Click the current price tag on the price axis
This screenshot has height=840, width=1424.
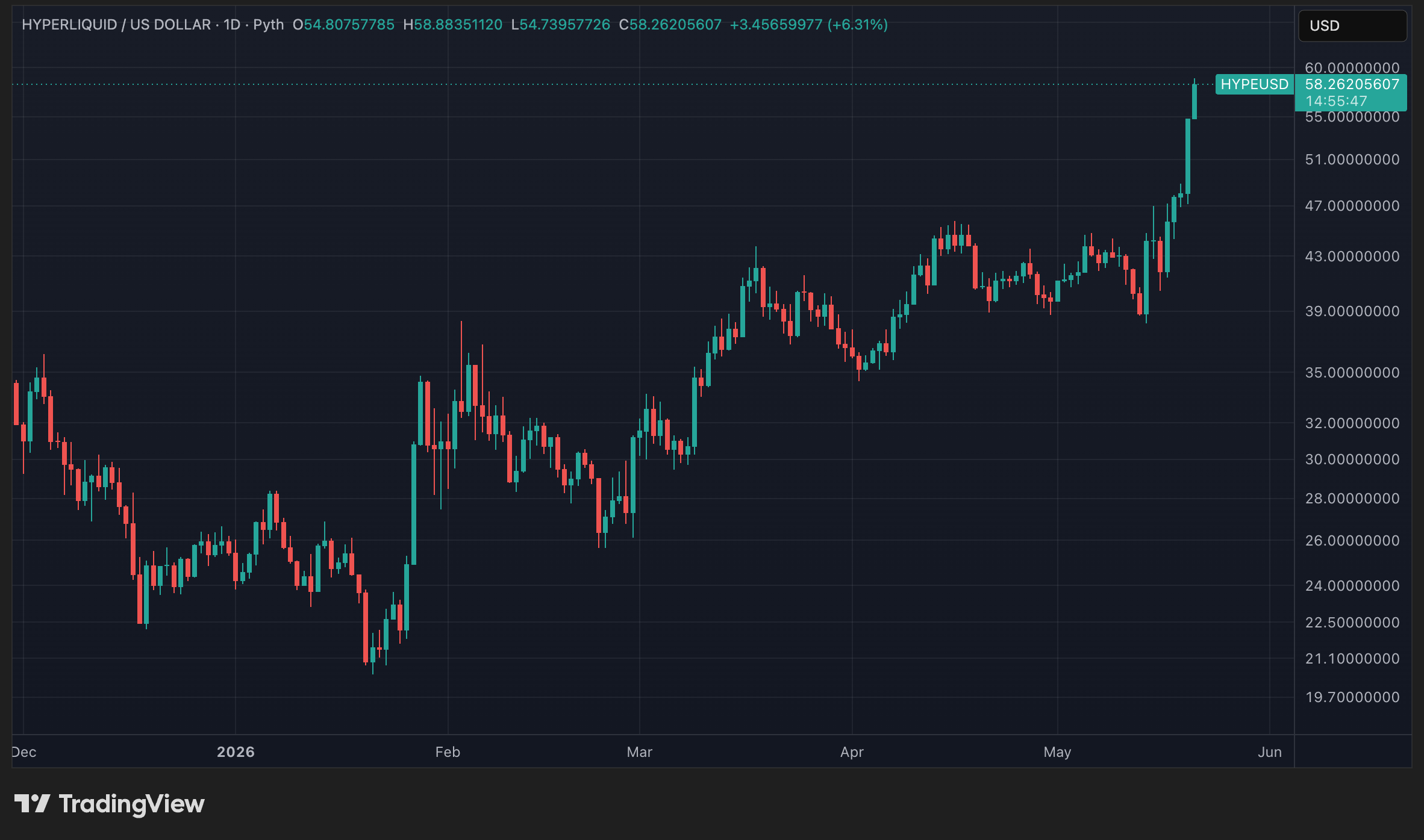point(1351,93)
